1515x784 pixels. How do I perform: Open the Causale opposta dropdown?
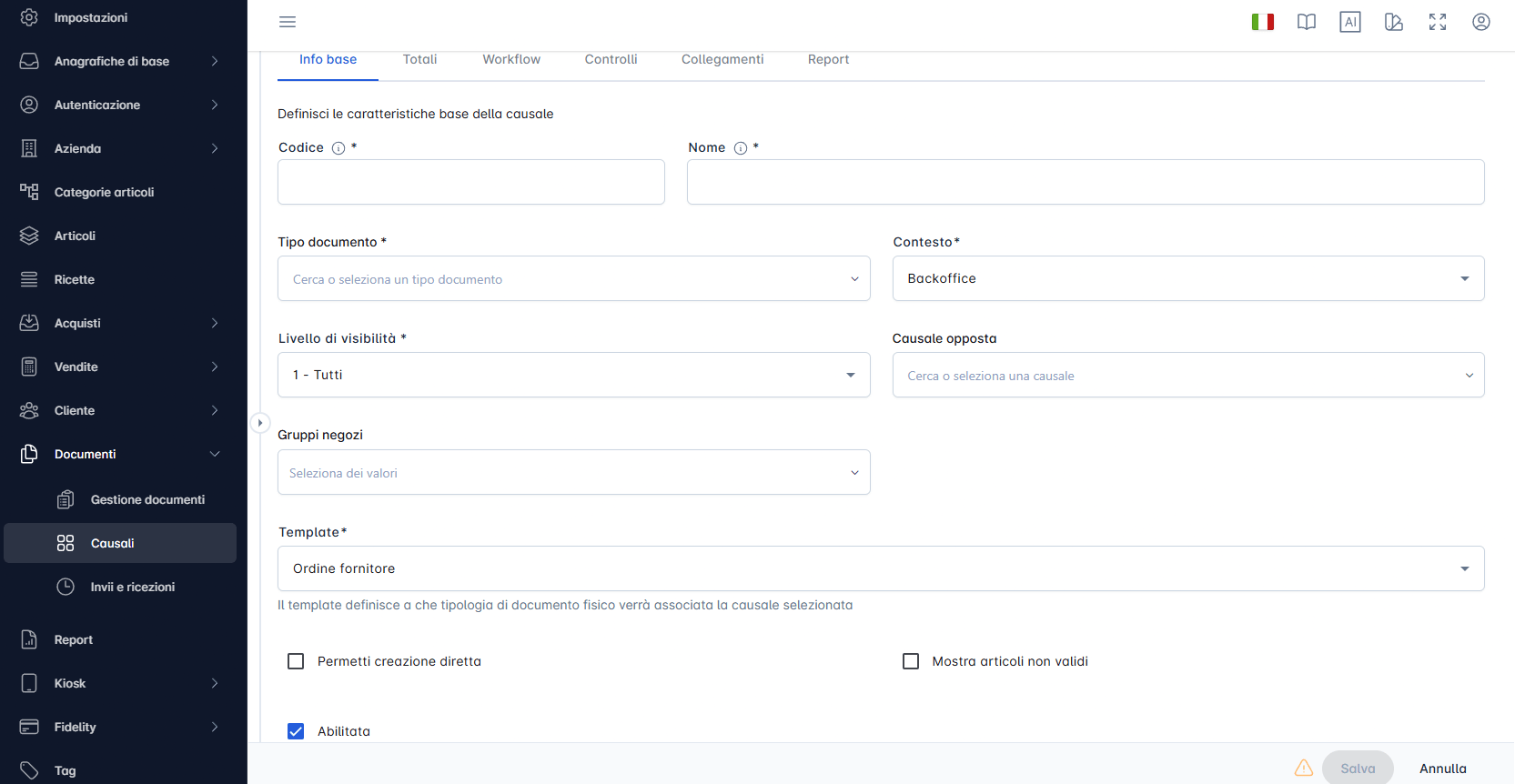pos(1188,375)
